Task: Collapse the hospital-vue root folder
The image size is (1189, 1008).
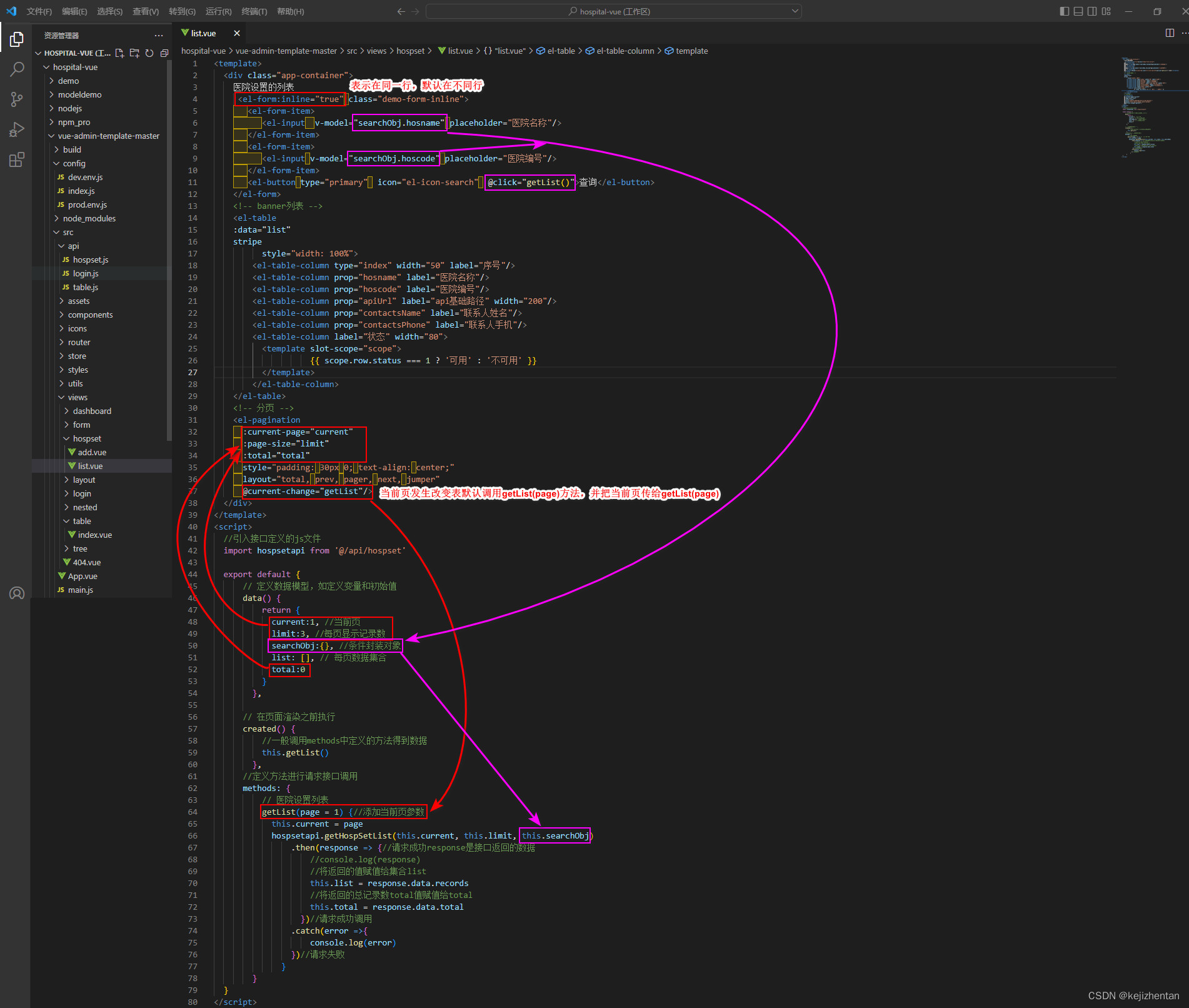Action: tap(75, 67)
